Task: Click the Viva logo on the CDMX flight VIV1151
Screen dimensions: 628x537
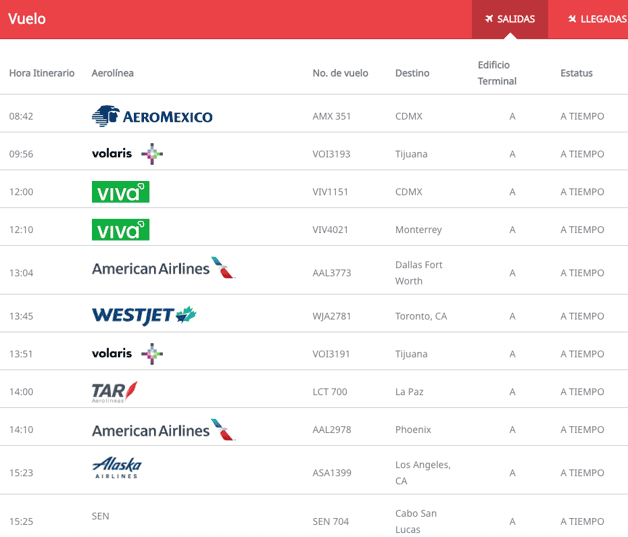Action: [x=120, y=192]
